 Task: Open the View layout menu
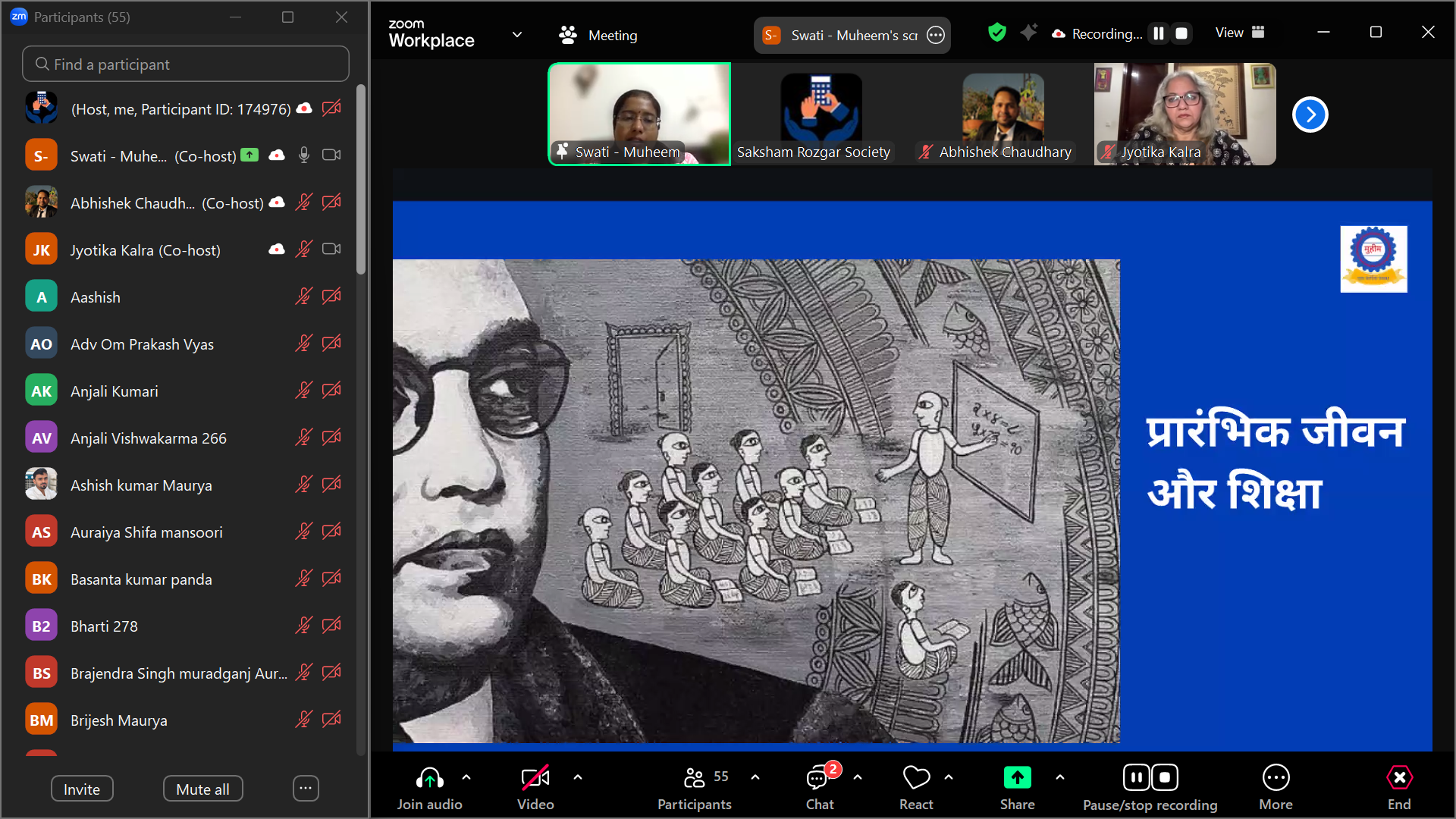point(1240,33)
